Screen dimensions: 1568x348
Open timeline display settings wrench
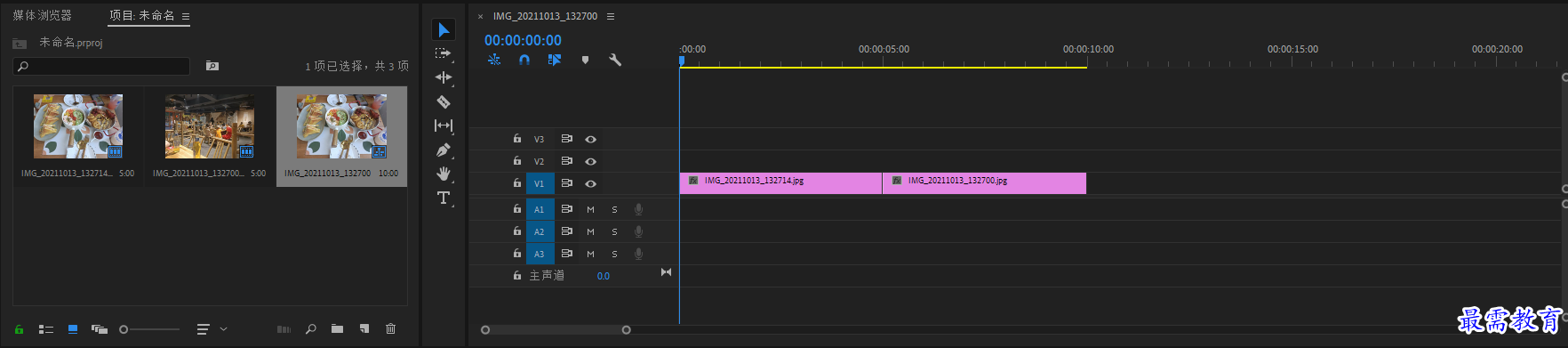point(614,60)
